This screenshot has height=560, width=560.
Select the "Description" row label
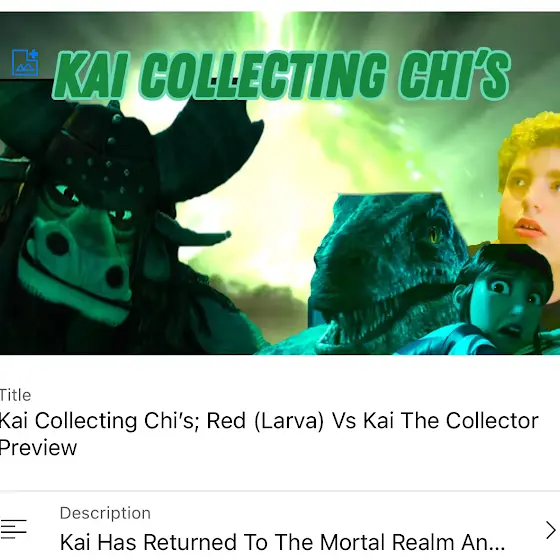[105, 513]
